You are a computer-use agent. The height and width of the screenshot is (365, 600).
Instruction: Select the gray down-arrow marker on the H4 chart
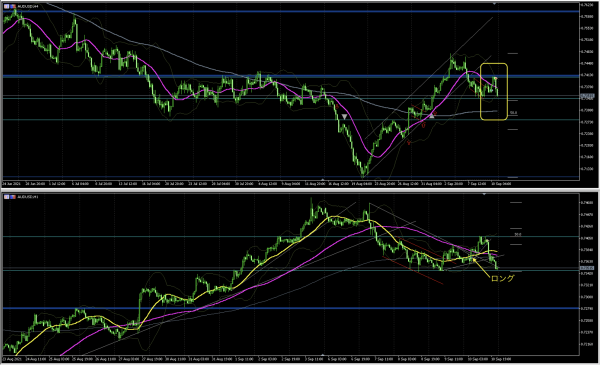[x=344, y=117]
